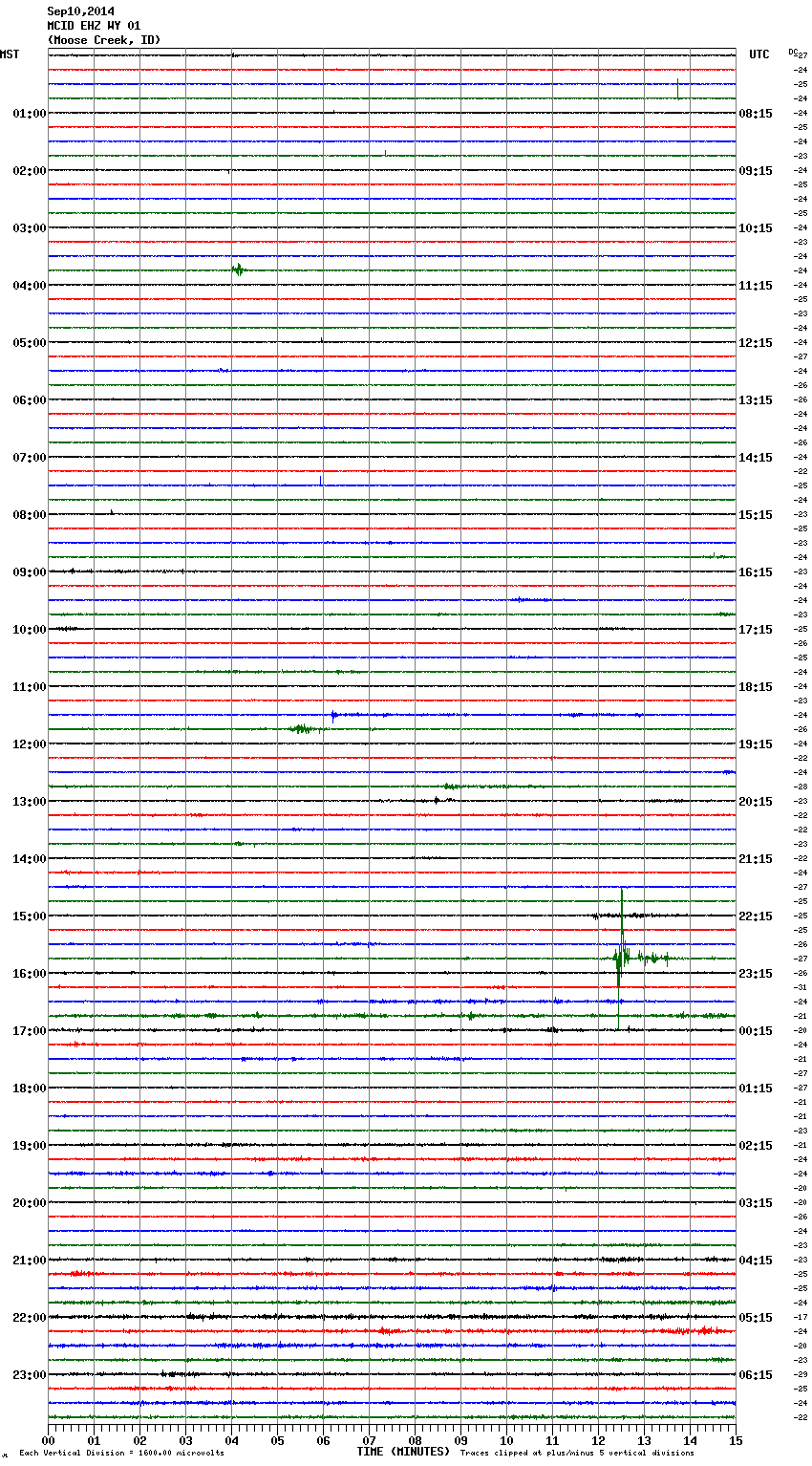This screenshot has height=1466, width=812.
Task: Pick the 05:00 MST row label
Action: (29, 343)
